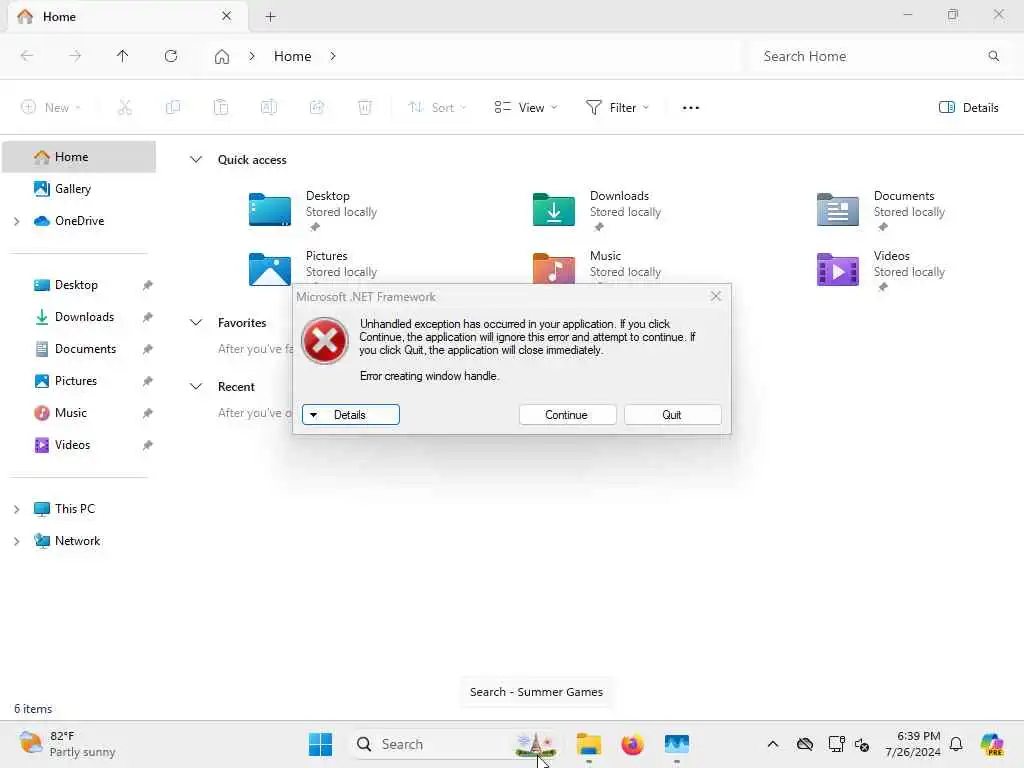This screenshot has height=768, width=1024.
Task: Go up one folder level
Action: click(x=123, y=56)
